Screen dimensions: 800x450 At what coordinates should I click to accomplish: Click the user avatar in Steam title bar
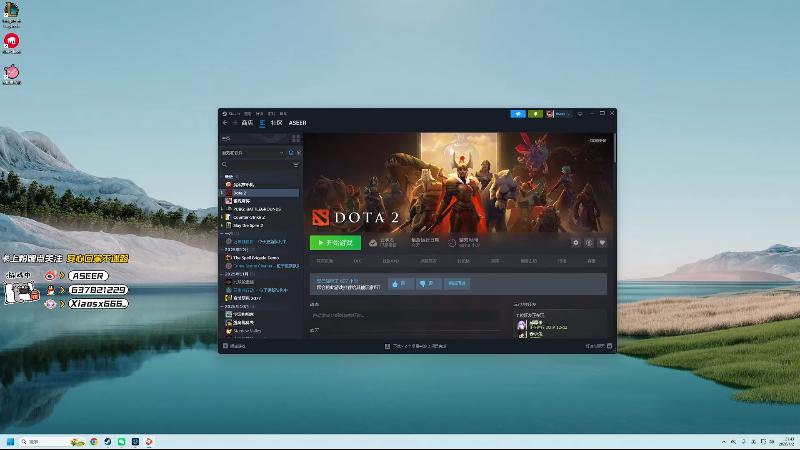(549, 114)
